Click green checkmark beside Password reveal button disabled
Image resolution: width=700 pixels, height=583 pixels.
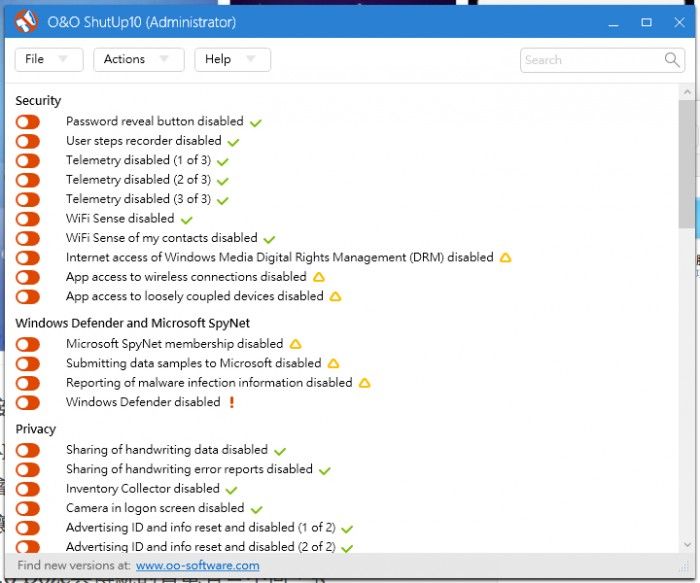coord(256,123)
